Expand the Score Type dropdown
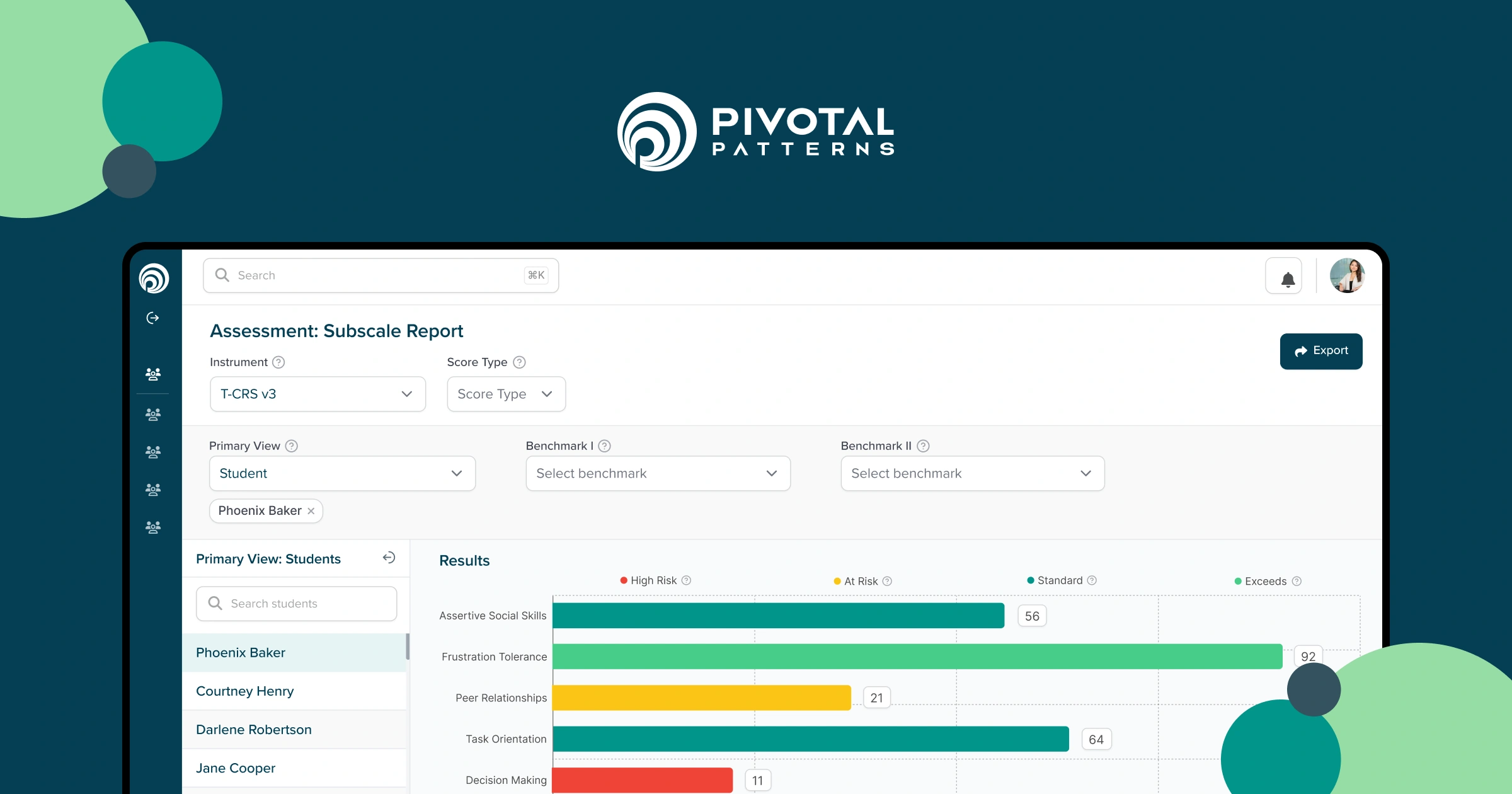Screen dimensions: 1512x794 506,394
